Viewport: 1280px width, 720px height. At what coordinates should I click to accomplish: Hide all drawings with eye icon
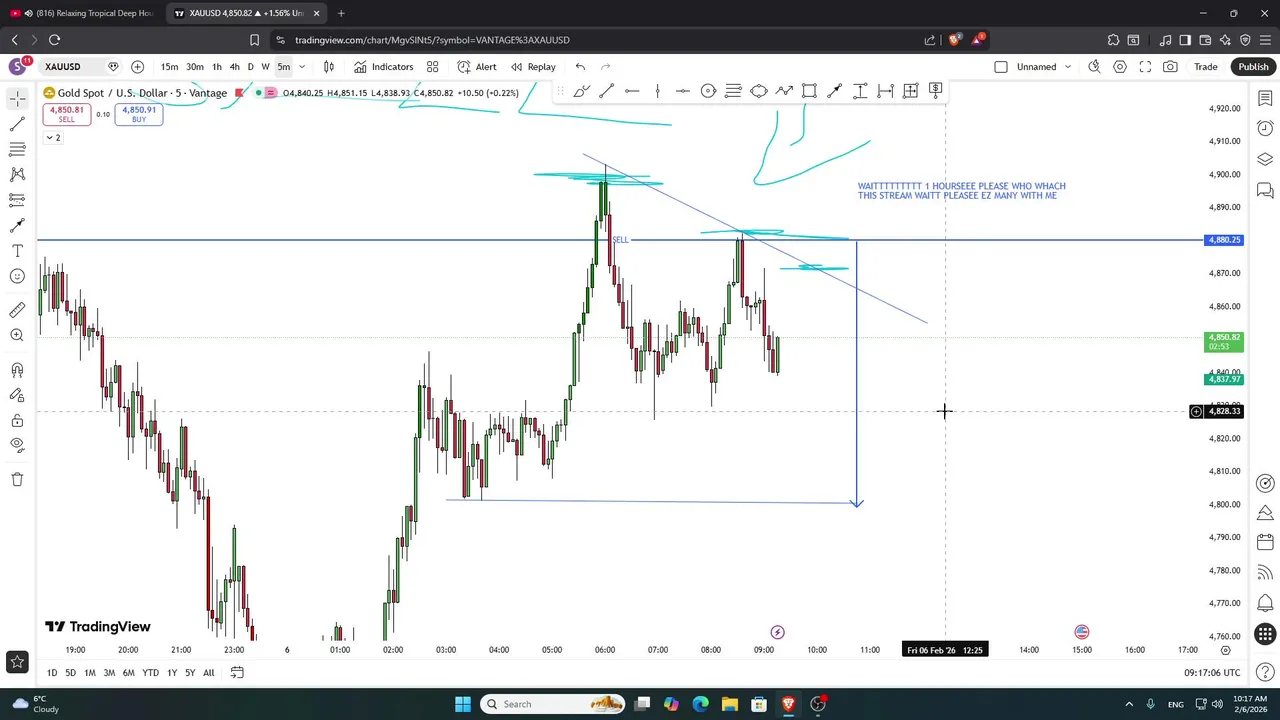click(17, 445)
